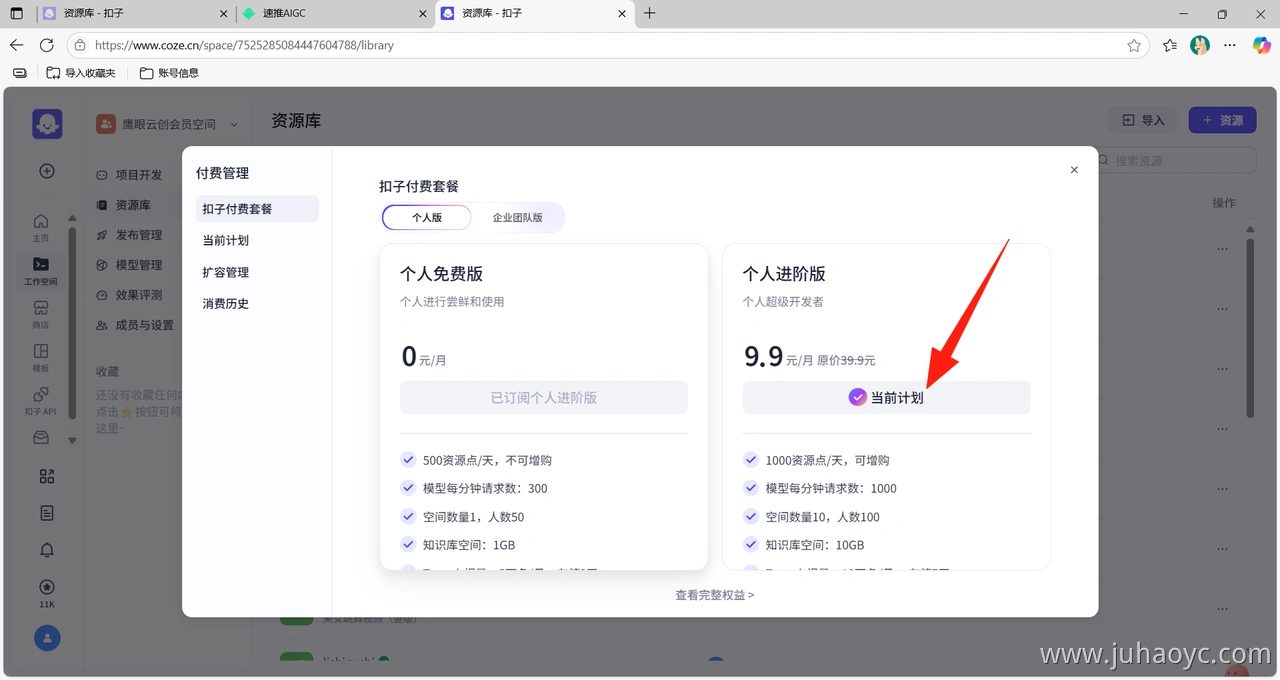Click the address bar URL
Screen dimensions: 1280x680
[x=244, y=45]
